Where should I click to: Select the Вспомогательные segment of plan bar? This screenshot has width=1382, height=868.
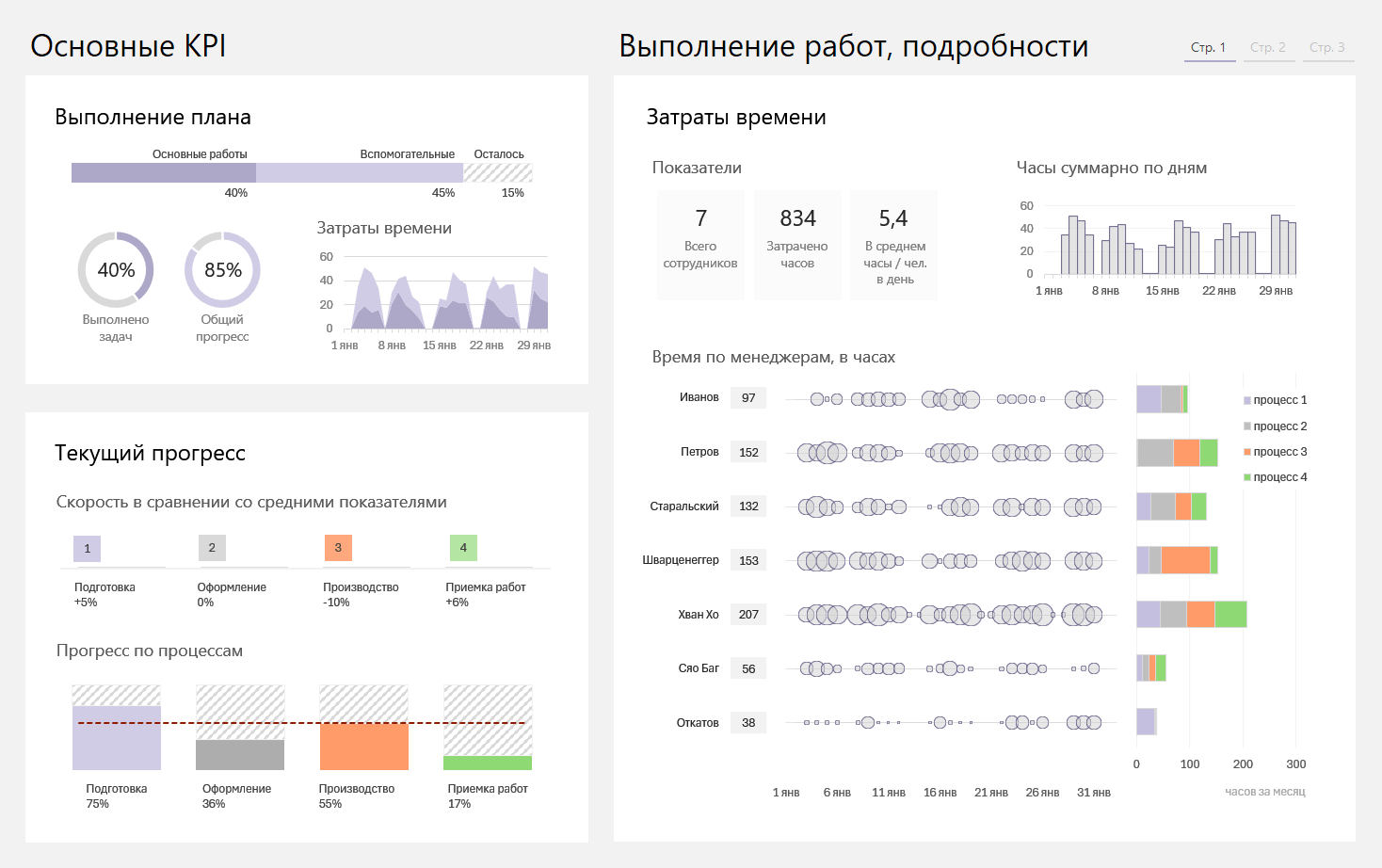360,172
